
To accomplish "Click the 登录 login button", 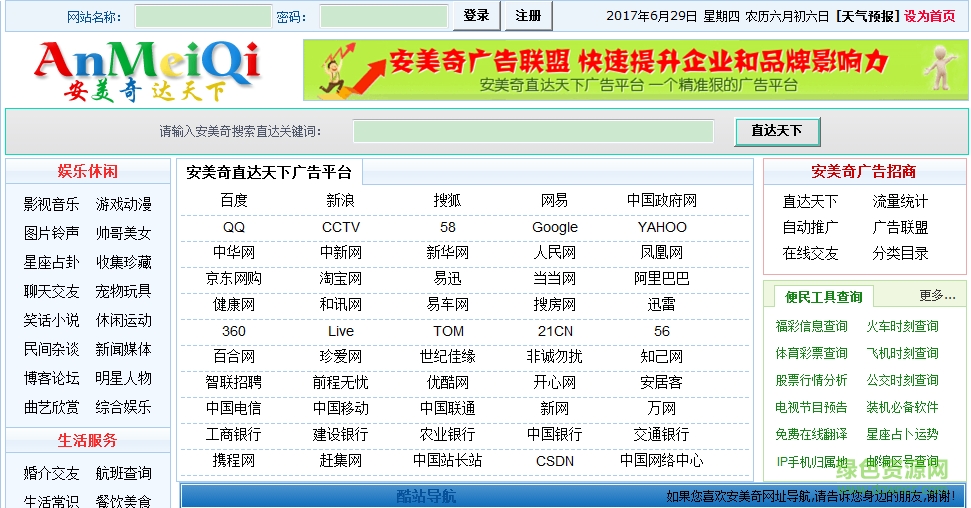I will (476, 16).
